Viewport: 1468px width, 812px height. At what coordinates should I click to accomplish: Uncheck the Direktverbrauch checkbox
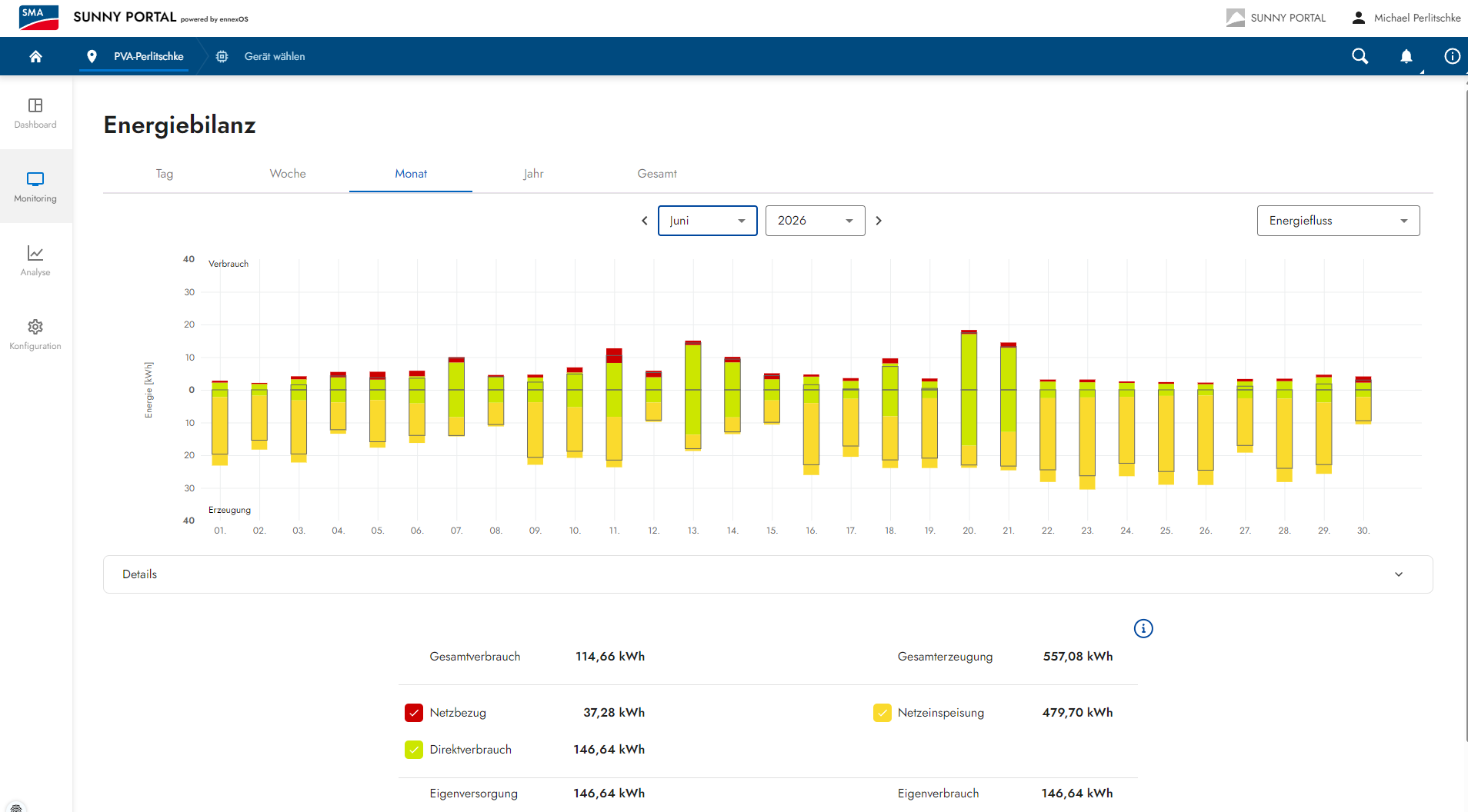tap(414, 750)
